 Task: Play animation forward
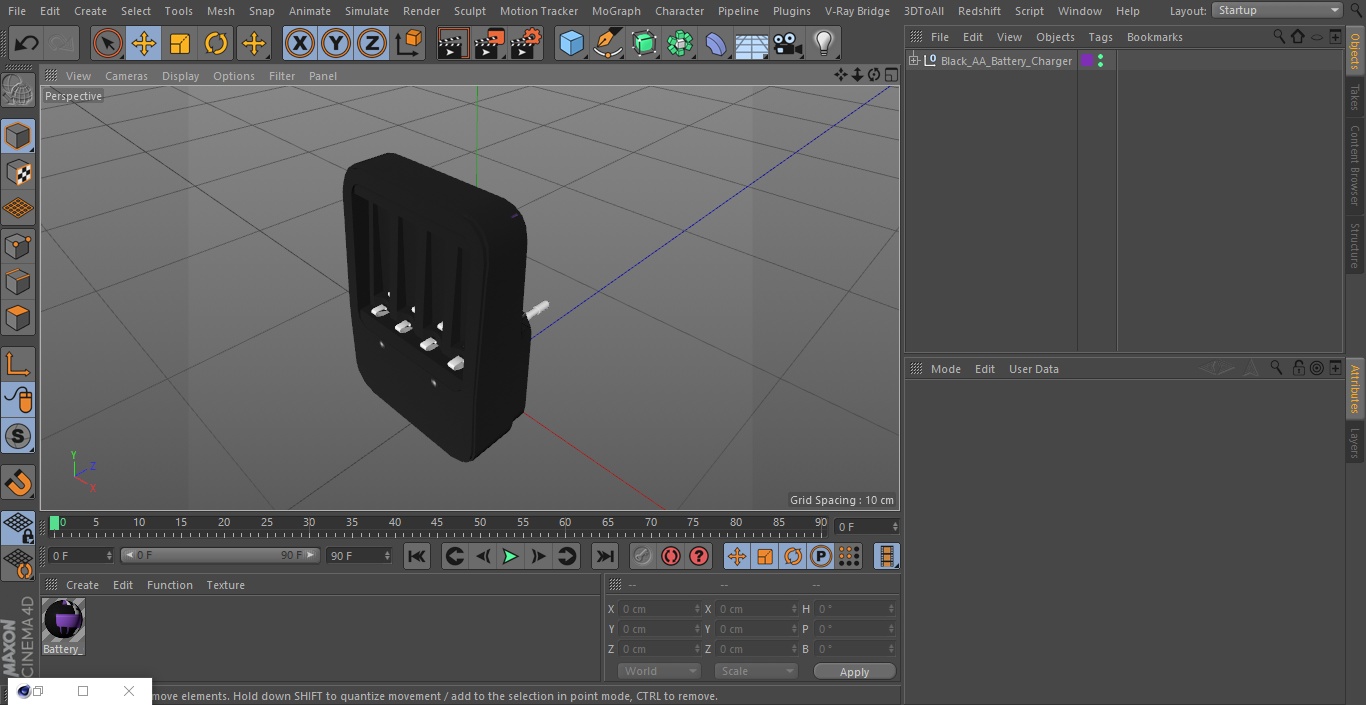[510, 556]
